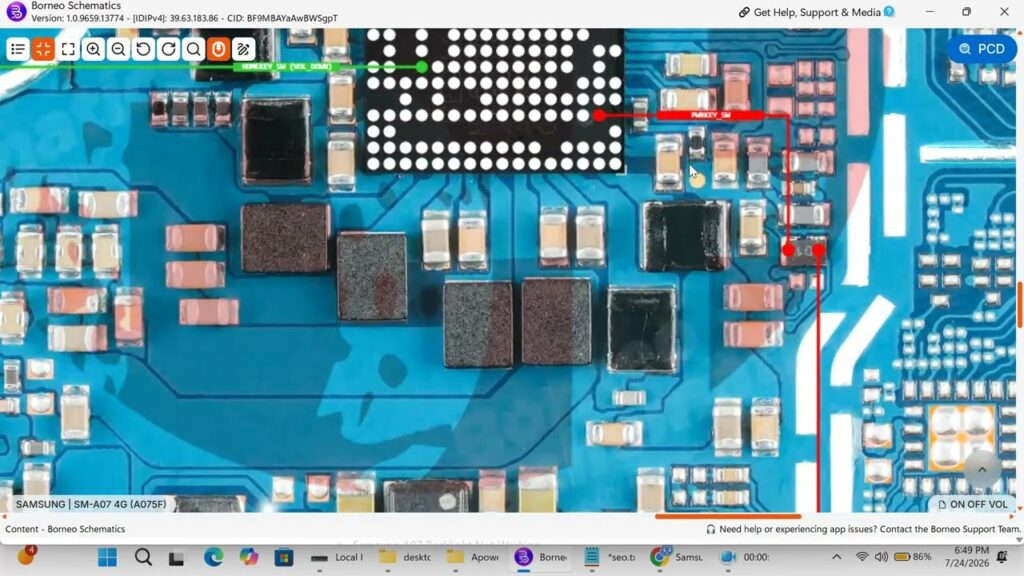The image size is (1024, 576).
Task: Open notification bell in system tray
Action: pyautogui.click(x=1002, y=556)
